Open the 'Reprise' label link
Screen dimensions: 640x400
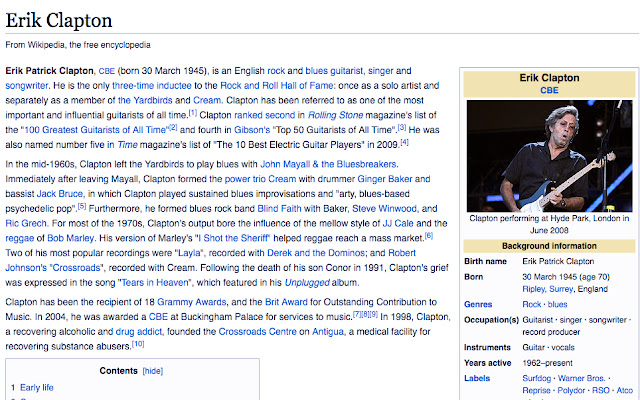point(536,390)
